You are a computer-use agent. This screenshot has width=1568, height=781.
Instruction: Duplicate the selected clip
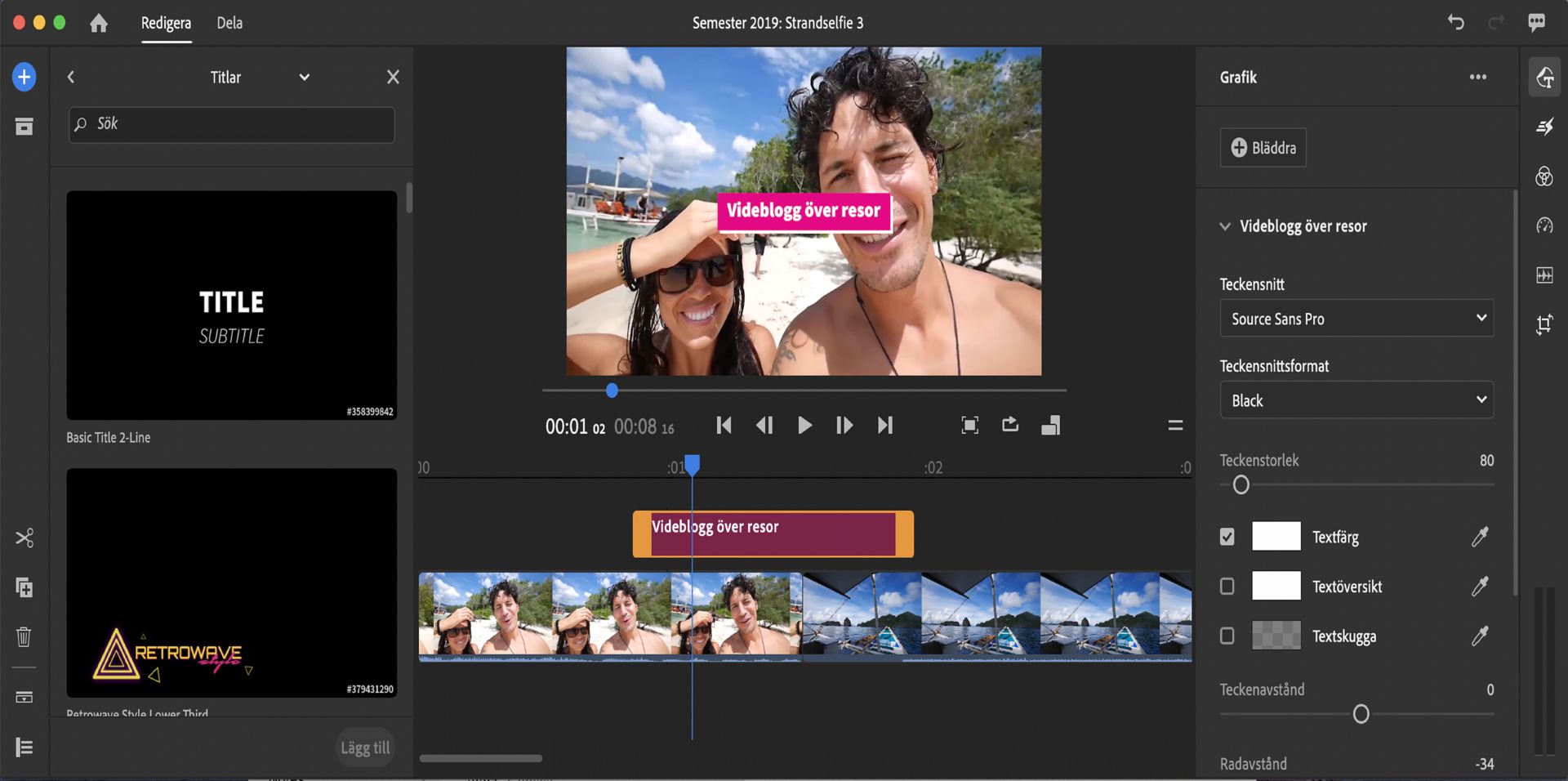pos(24,587)
